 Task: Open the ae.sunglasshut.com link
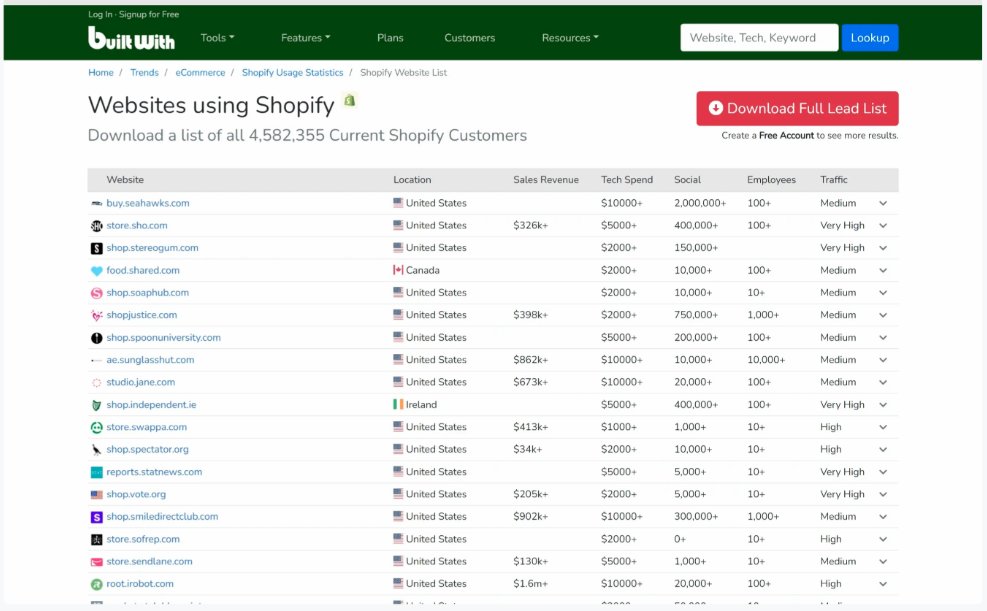150,360
